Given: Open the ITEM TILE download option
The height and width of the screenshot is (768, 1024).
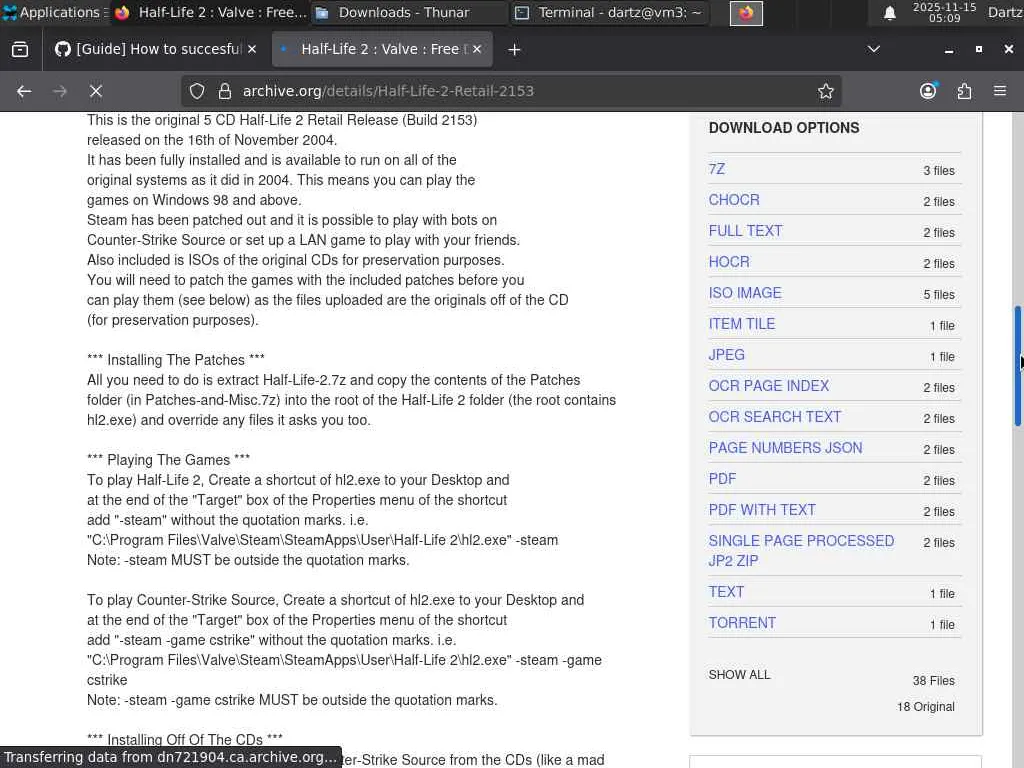Looking at the screenshot, I should (742, 324).
